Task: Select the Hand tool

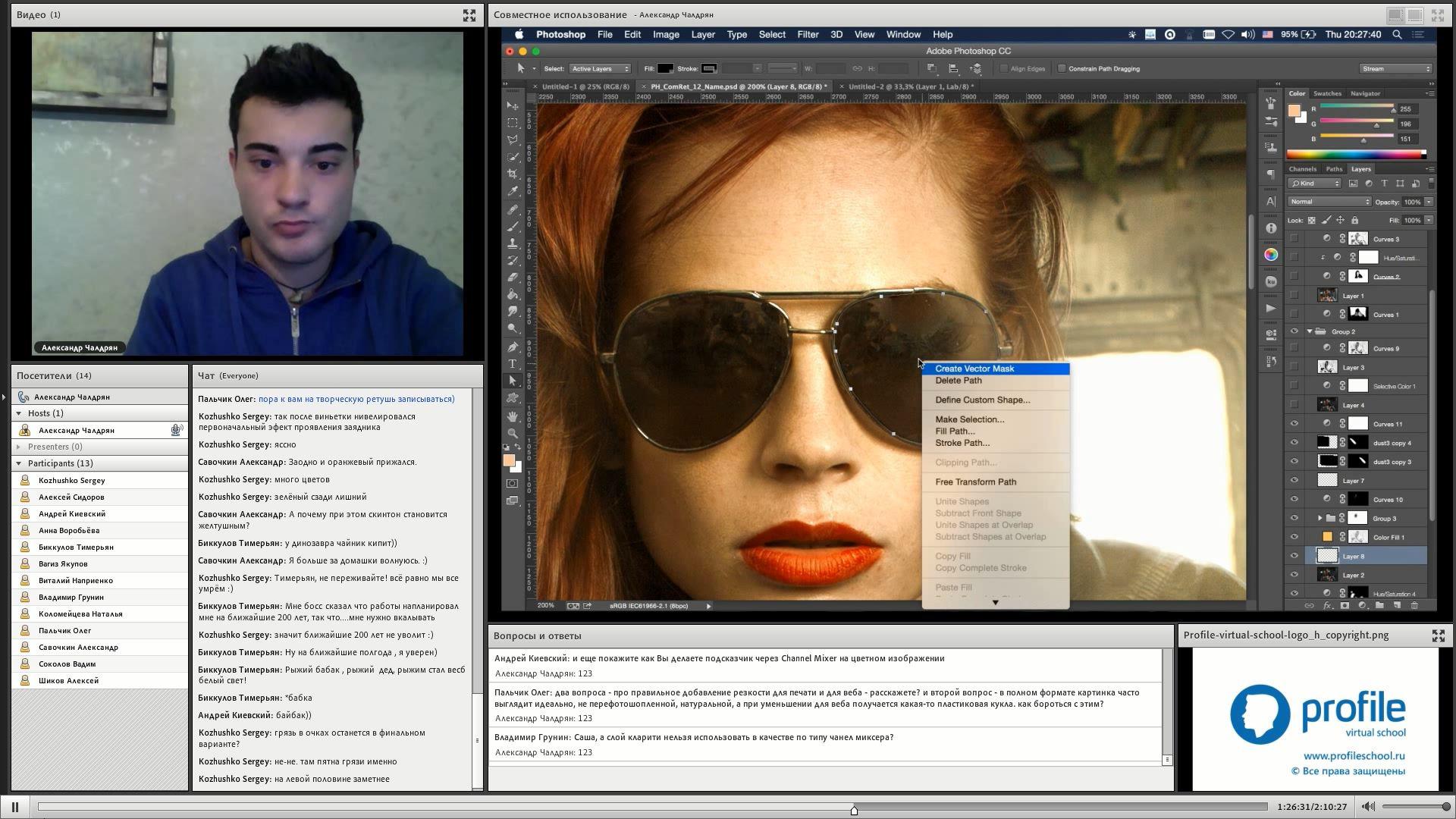Action: click(x=513, y=416)
